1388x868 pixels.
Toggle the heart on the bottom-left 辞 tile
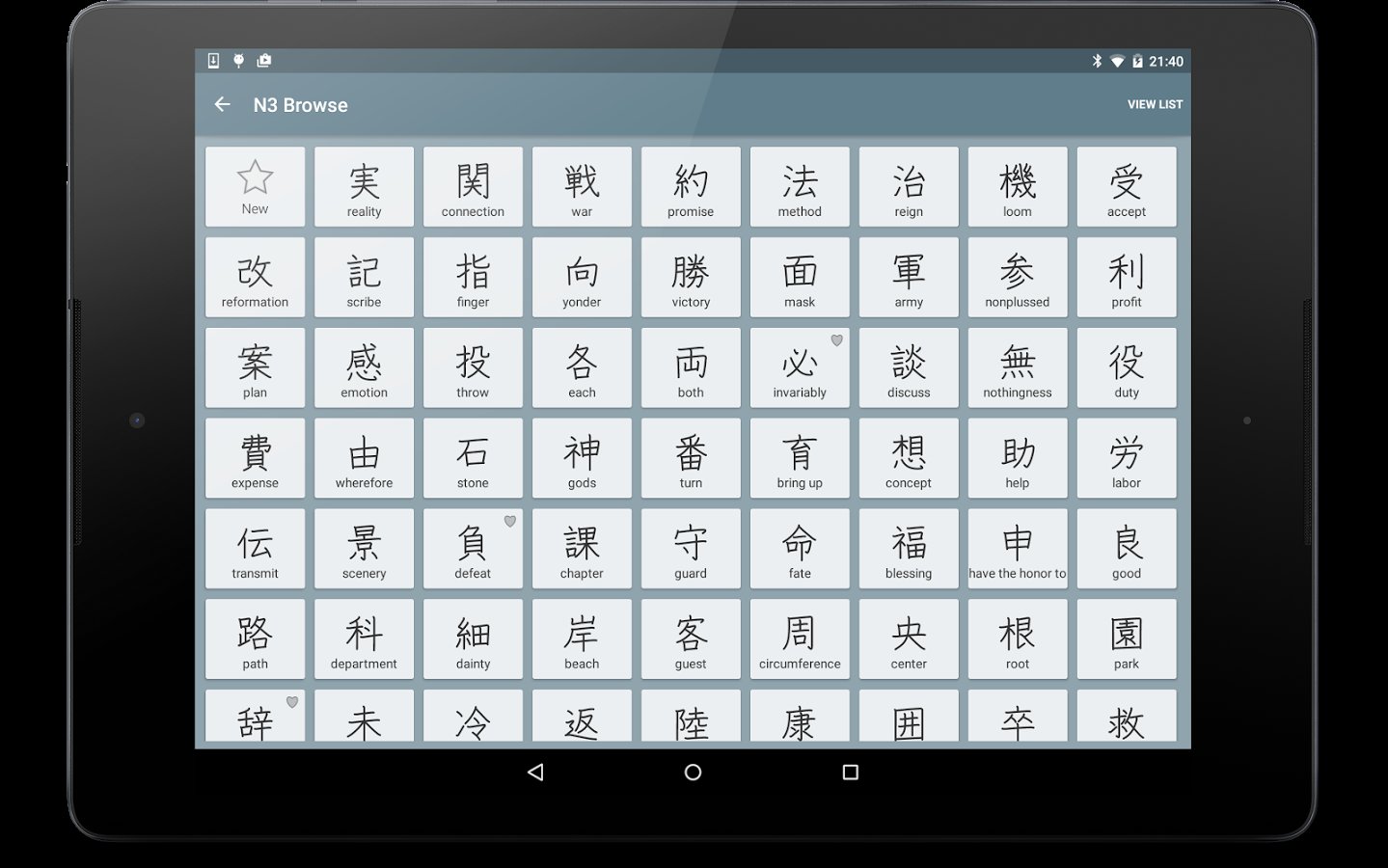pos(292,702)
